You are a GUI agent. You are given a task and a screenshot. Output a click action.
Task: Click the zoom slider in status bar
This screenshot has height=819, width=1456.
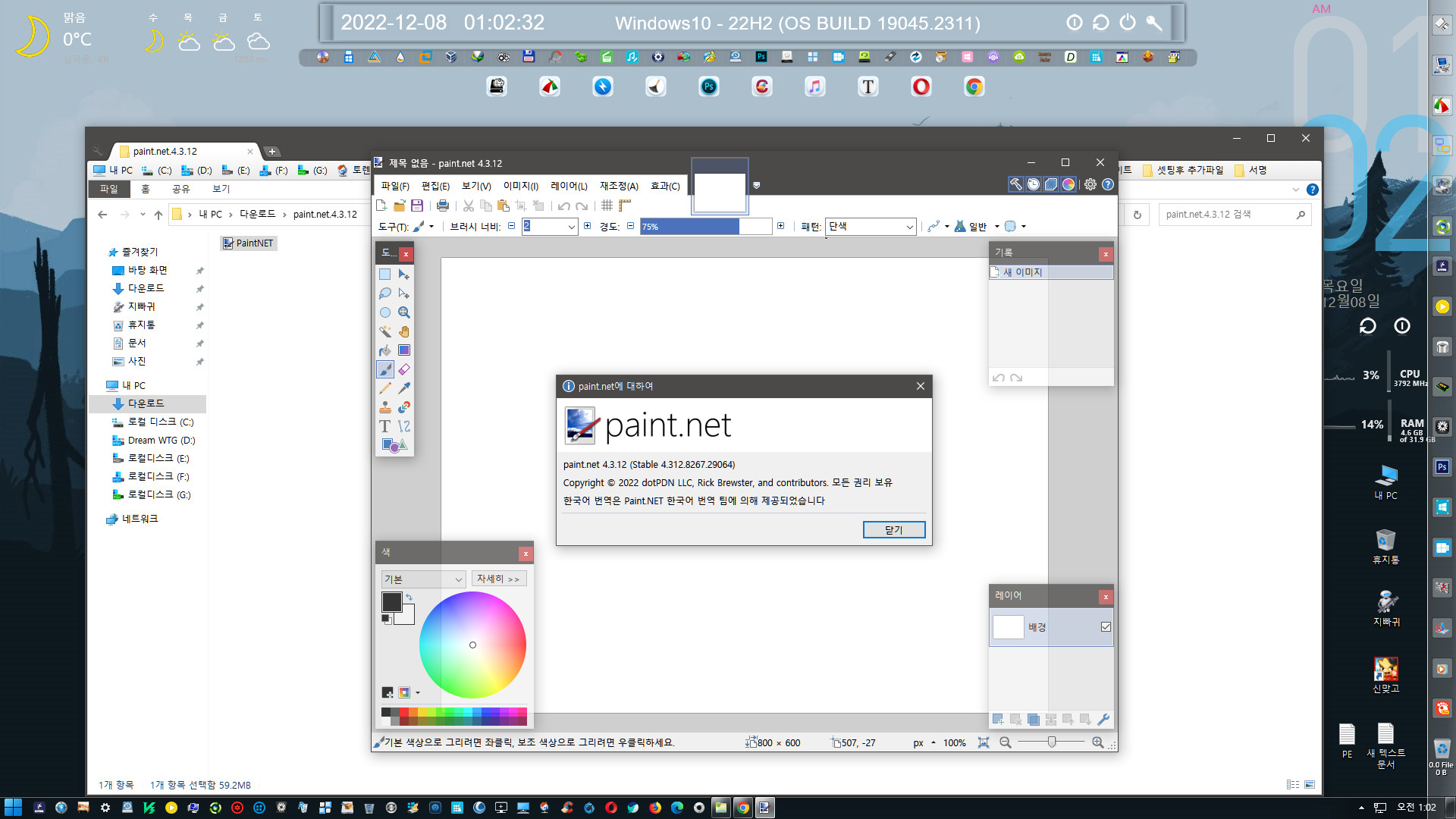[1052, 743]
